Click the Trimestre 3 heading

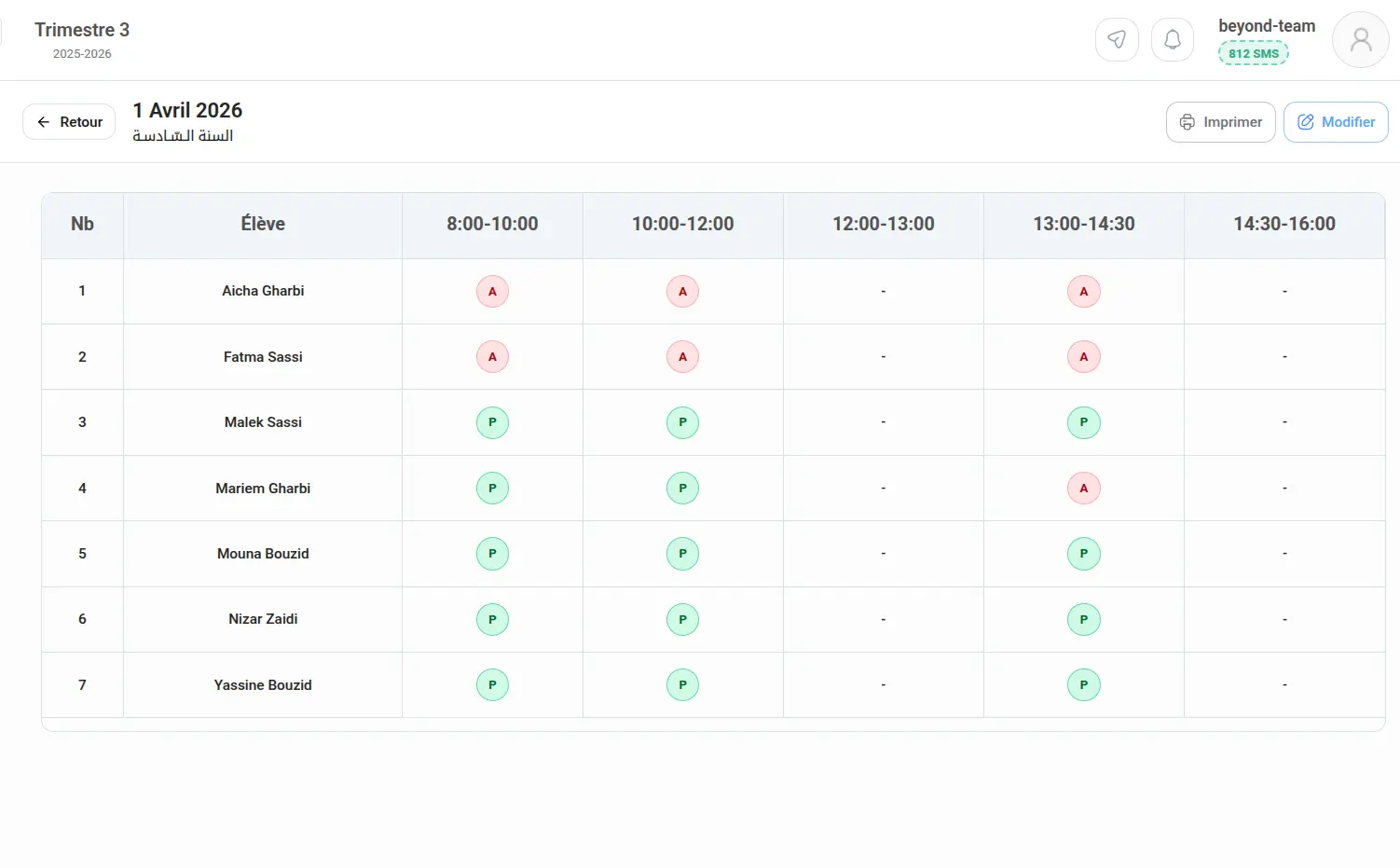[82, 30]
